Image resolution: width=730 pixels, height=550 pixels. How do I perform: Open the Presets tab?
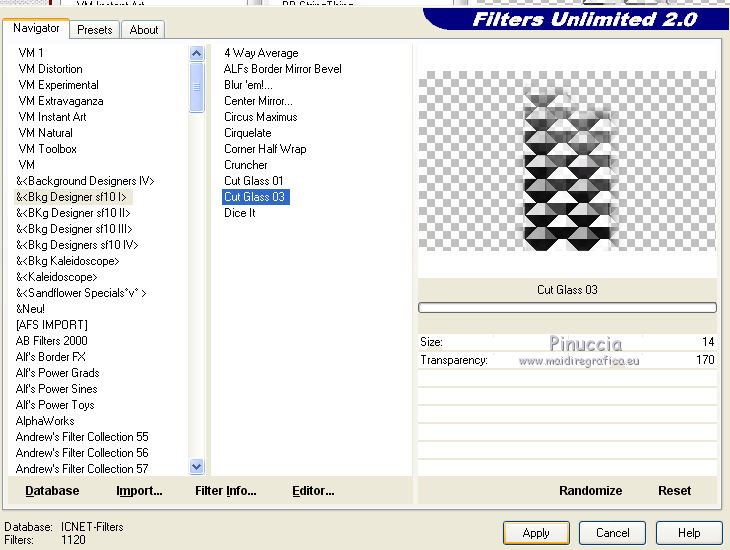tap(95, 30)
